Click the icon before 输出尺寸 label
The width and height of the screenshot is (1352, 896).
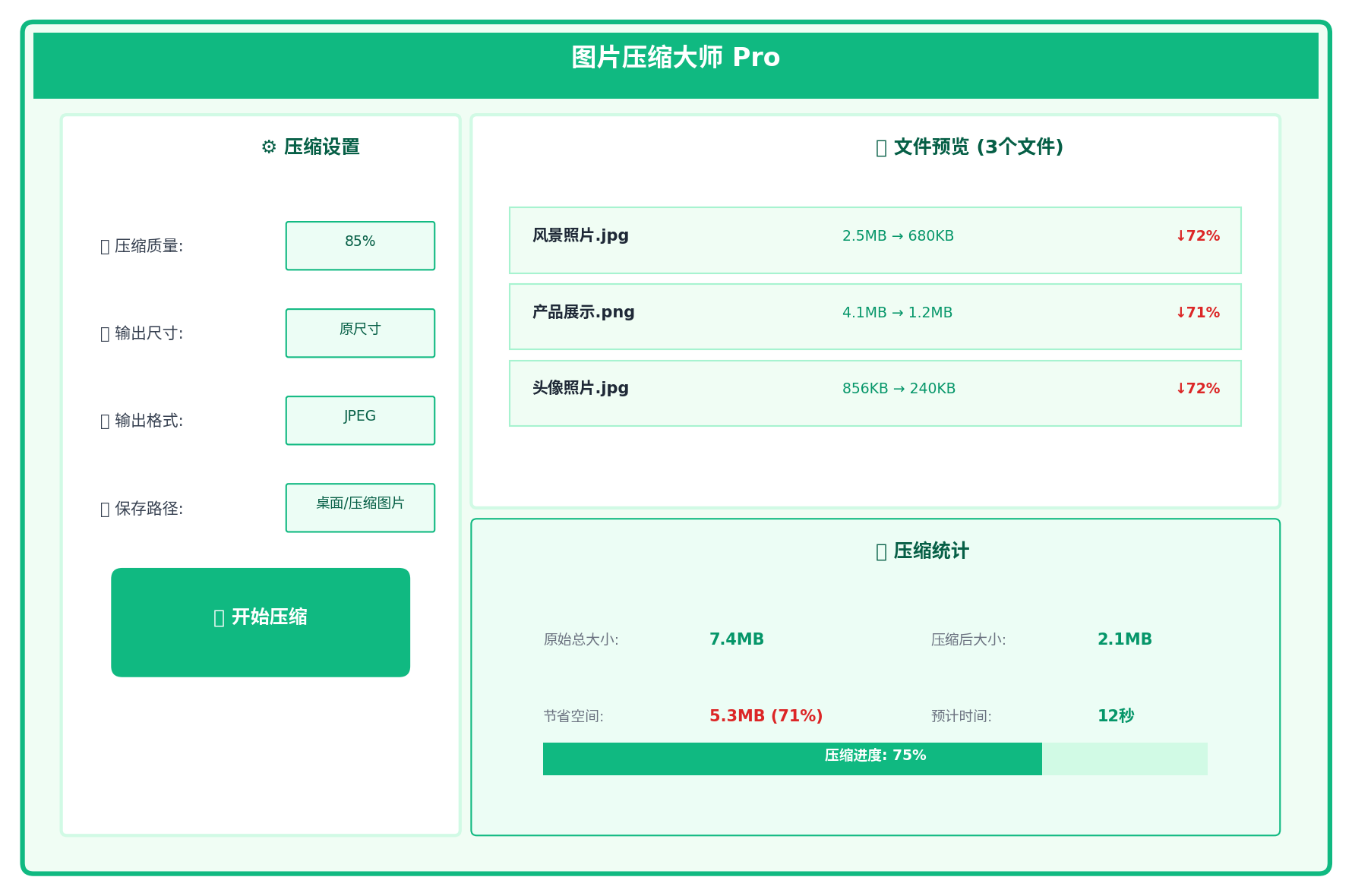point(104,333)
